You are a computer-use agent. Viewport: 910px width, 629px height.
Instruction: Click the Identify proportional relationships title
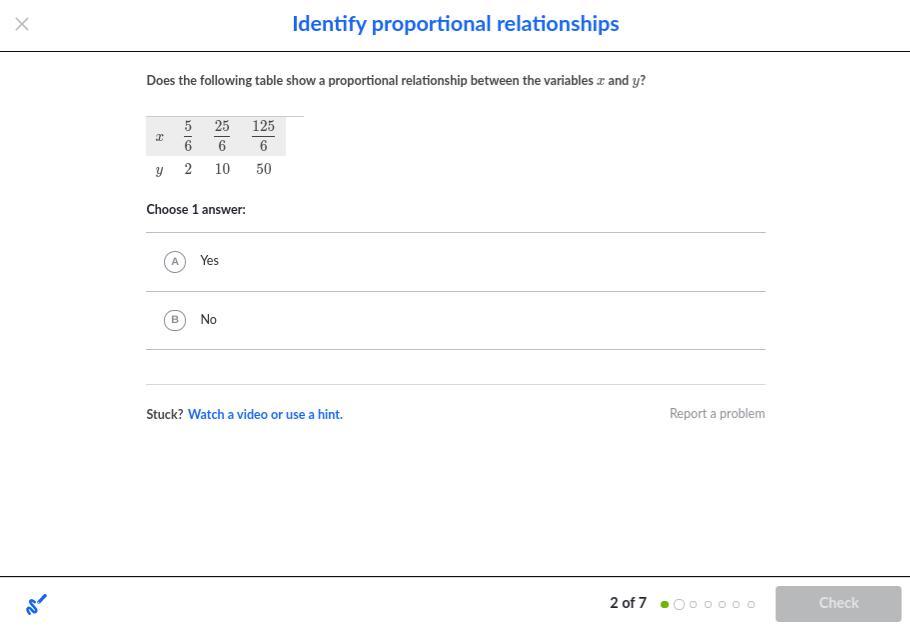click(455, 24)
